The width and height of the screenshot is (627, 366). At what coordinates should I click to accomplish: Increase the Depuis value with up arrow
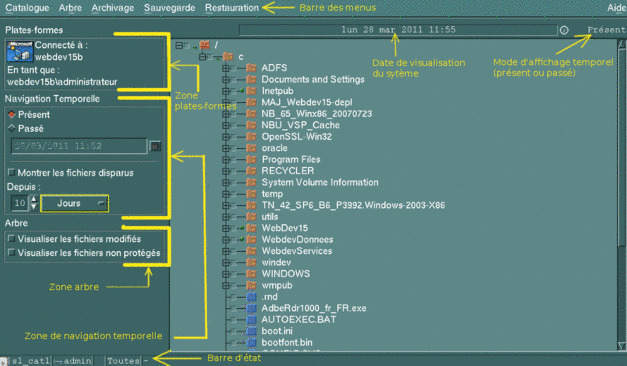[x=34, y=199]
